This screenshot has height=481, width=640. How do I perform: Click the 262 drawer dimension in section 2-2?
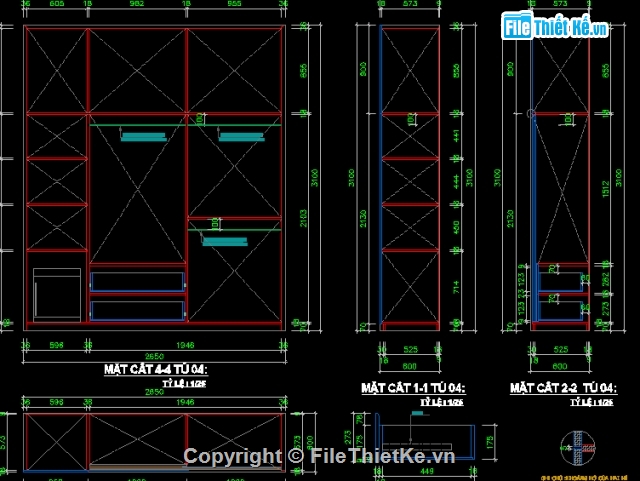606,280
